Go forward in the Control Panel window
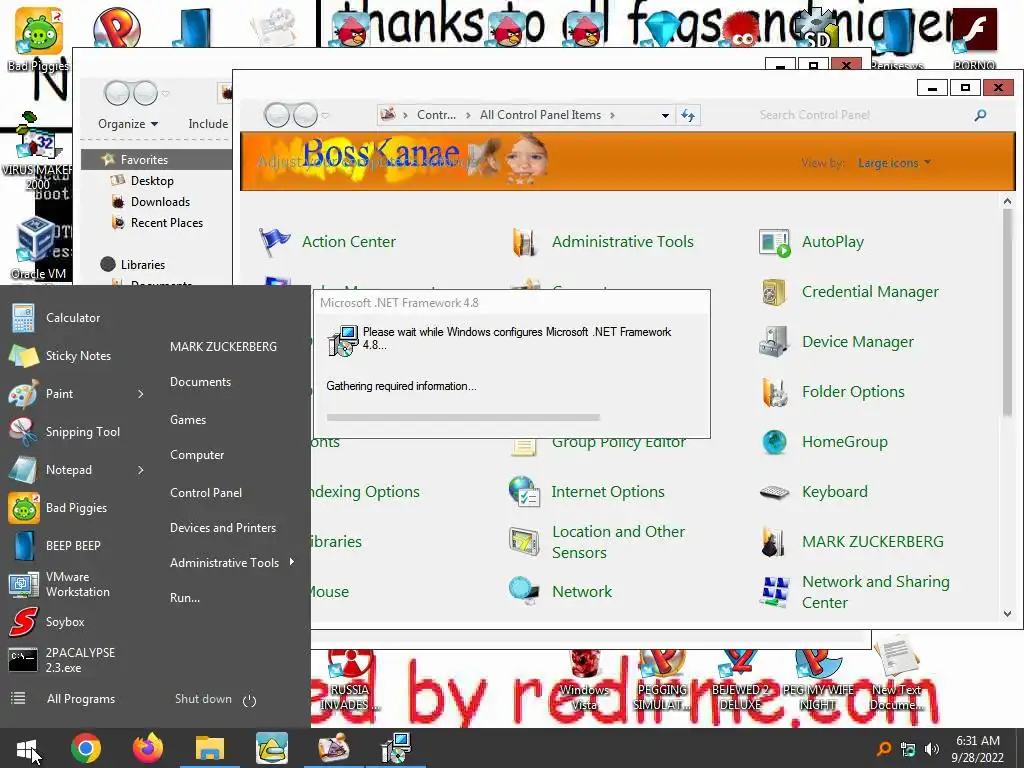 tap(305, 116)
